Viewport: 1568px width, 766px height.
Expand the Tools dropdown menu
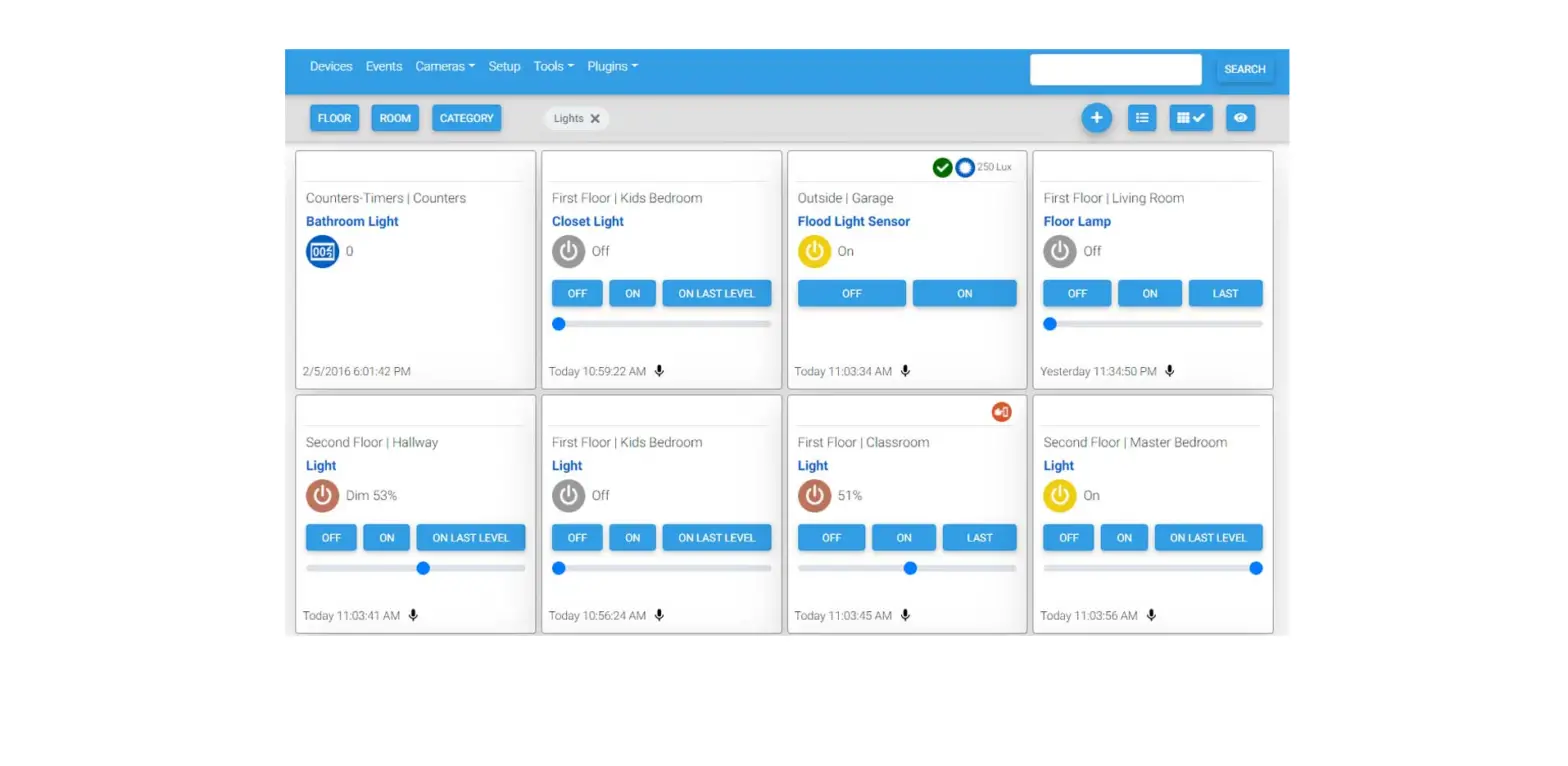pos(554,67)
